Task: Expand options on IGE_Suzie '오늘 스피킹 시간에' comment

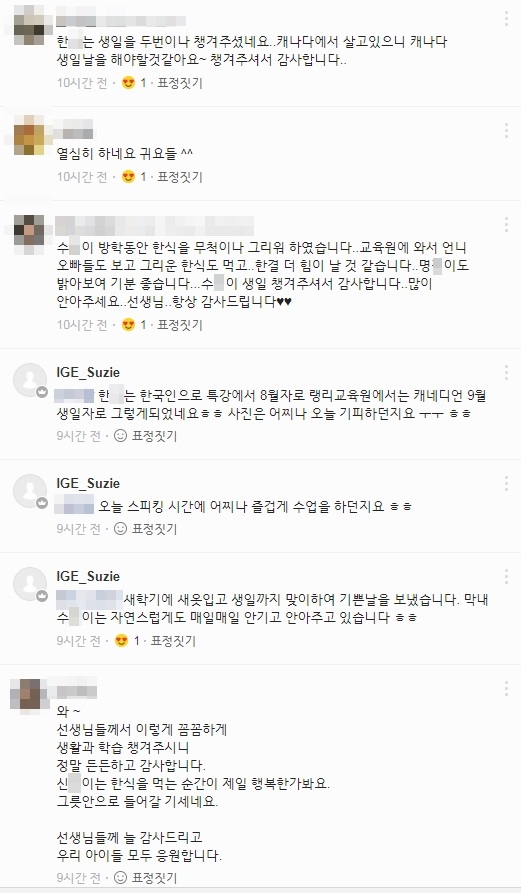Action: 506,484
